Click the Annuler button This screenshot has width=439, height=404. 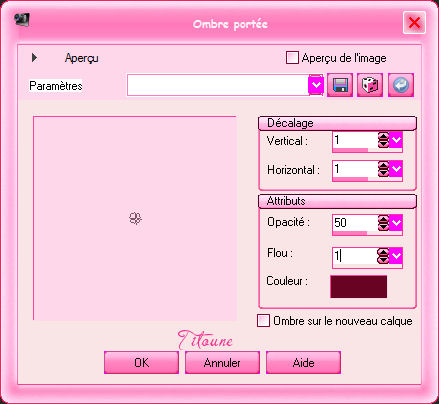click(x=222, y=362)
